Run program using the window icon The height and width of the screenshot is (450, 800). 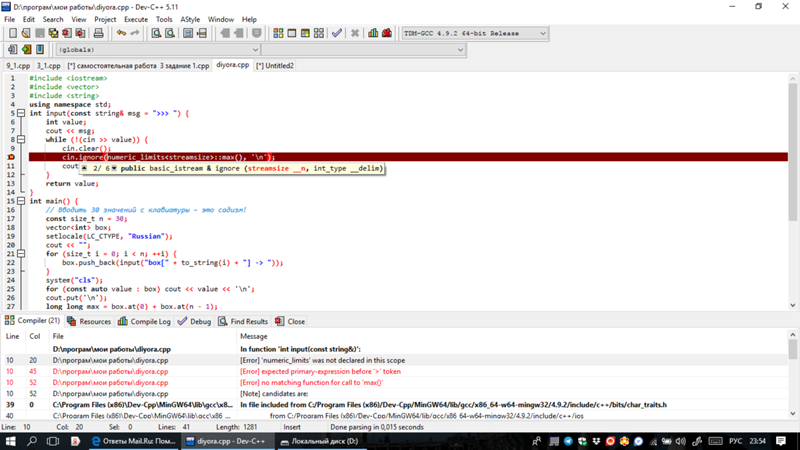[292, 33]
